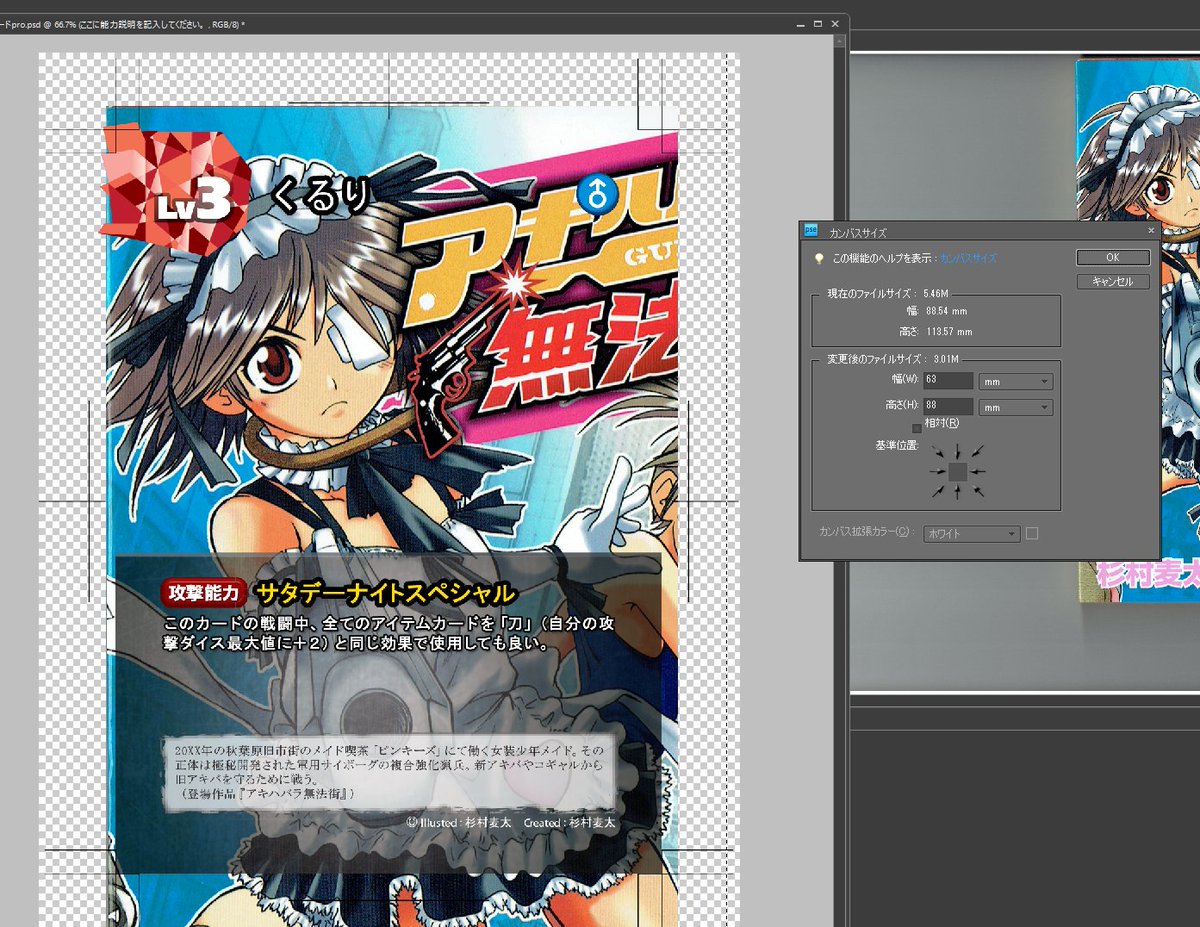
Task: Set anchor to the middle-right arrow
Action: (977, 472)
